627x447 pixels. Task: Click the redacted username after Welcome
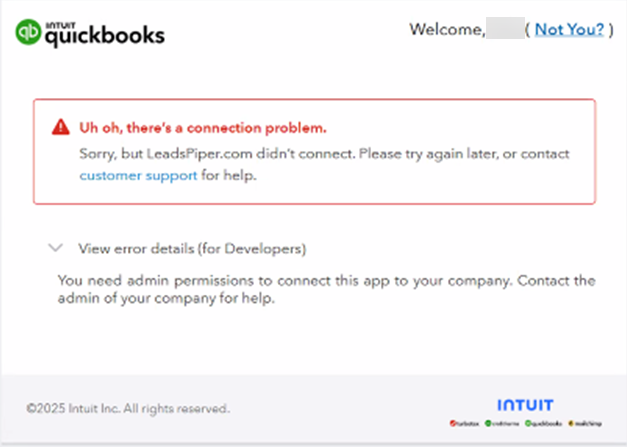(x=505, y=28)
